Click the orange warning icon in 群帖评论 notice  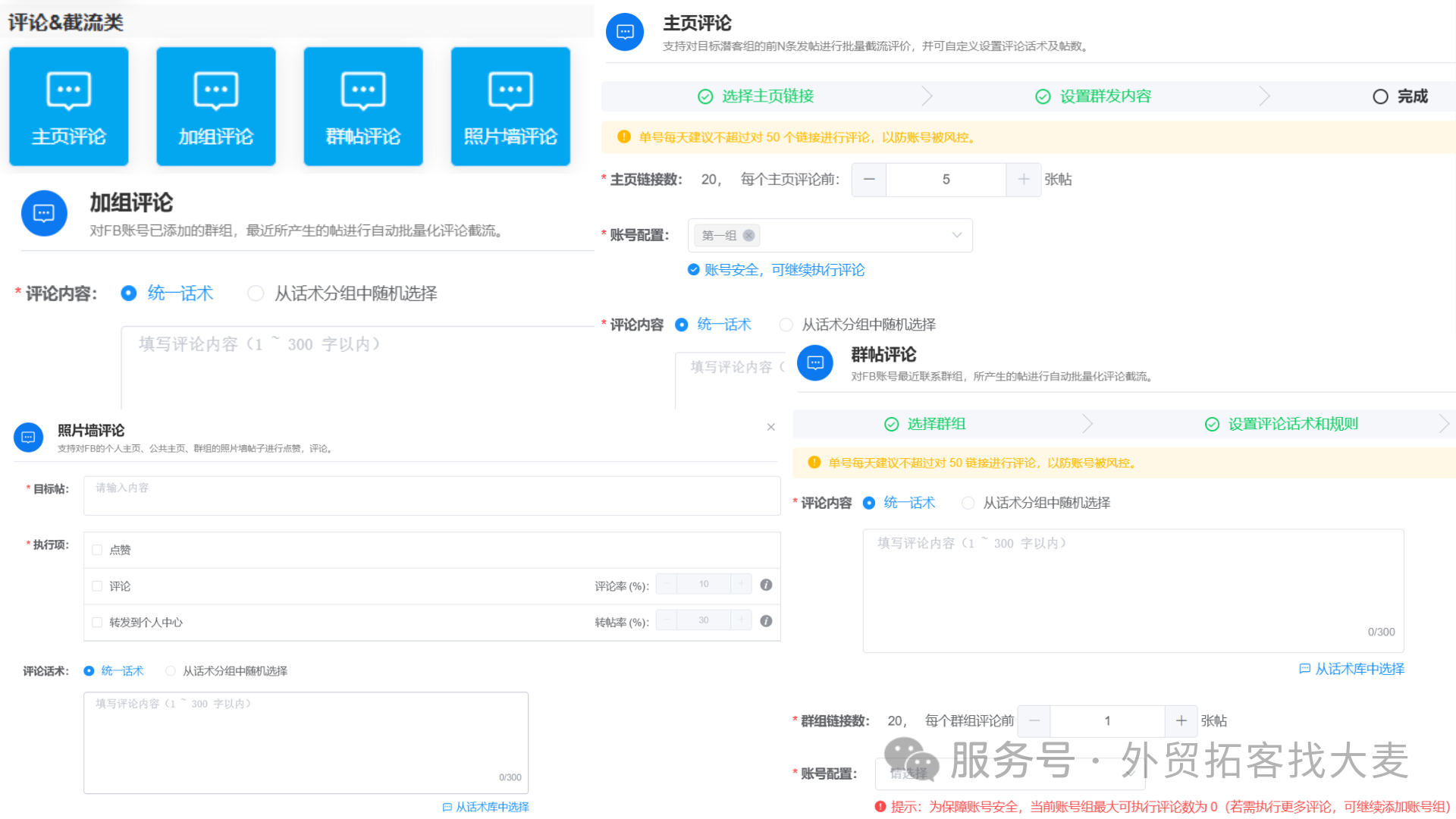(x=814, y=463)
